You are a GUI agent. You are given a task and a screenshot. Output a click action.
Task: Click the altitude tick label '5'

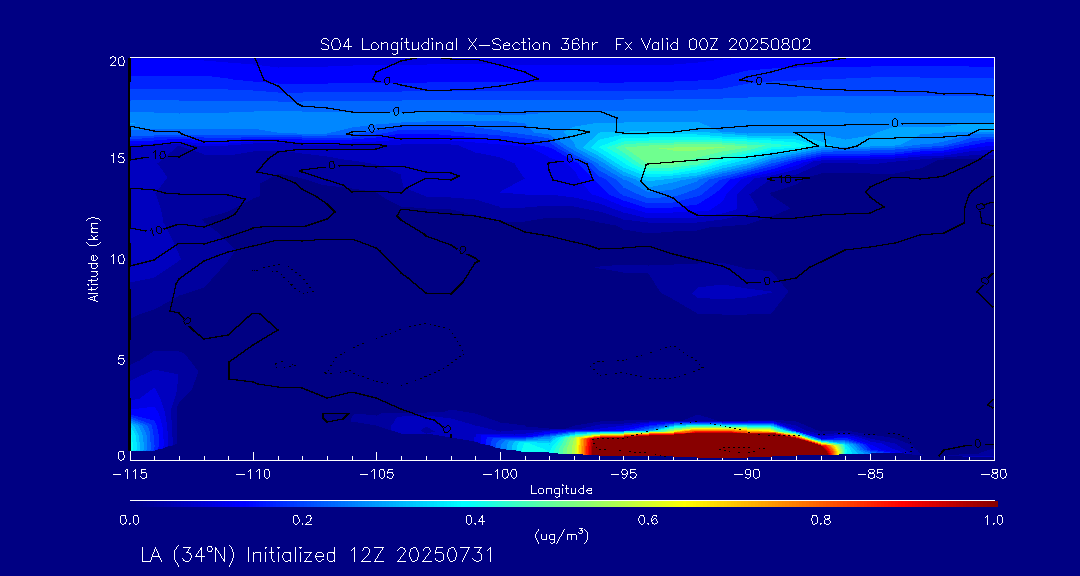121,360
